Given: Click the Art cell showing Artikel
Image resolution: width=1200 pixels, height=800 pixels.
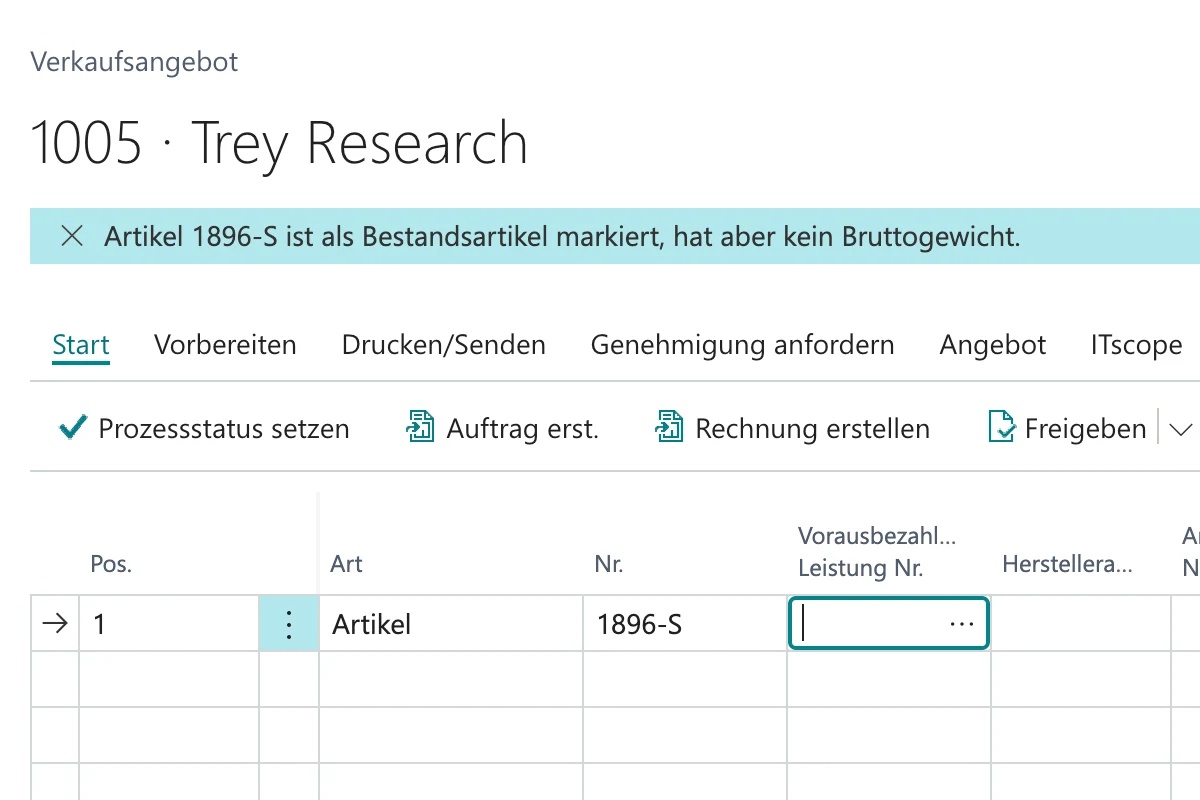Looking at the screenshot, I should [x=451, y=624].
